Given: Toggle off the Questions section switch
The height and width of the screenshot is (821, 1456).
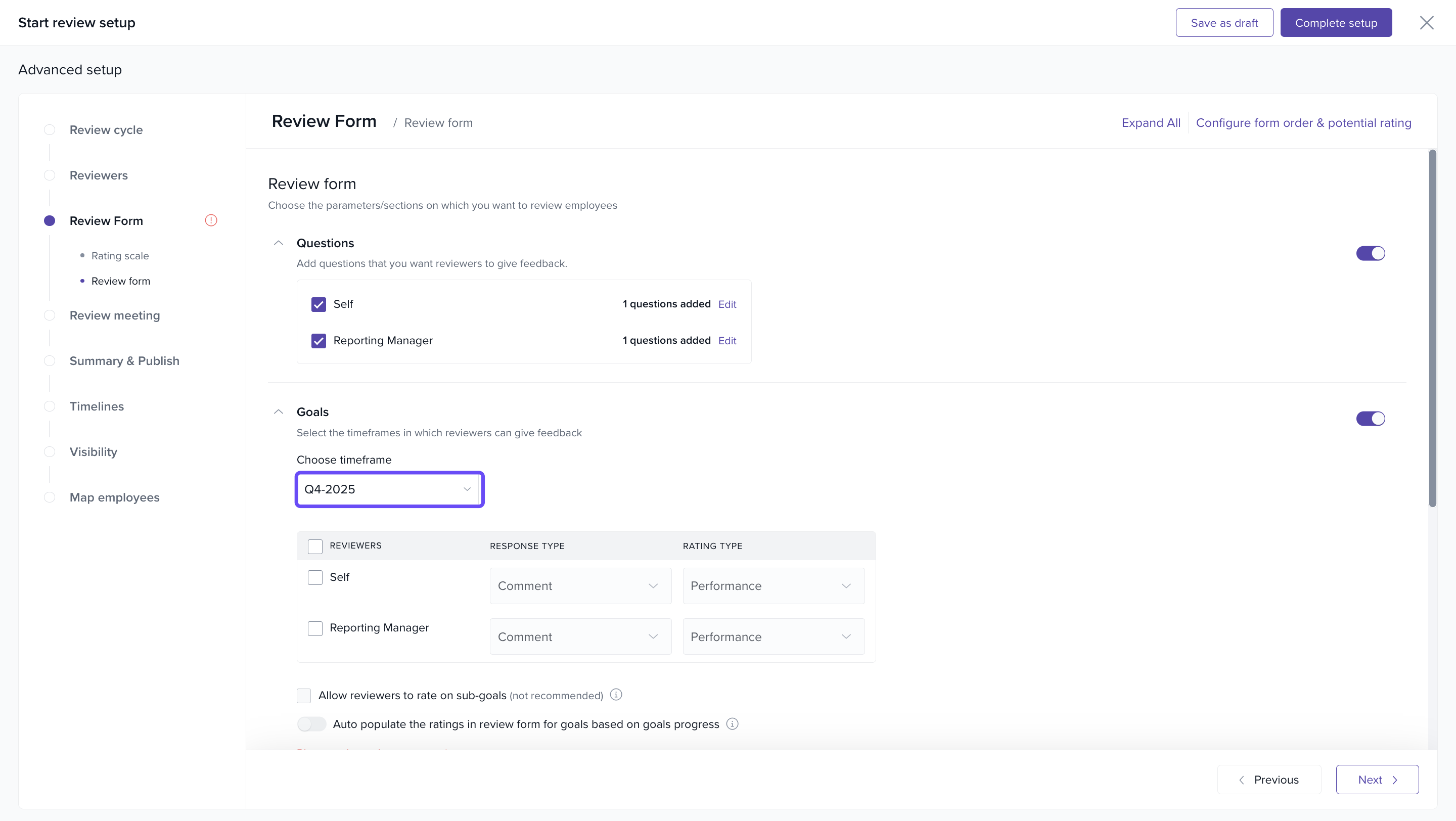Looking at the screenshot, I should pos(1370,253).
